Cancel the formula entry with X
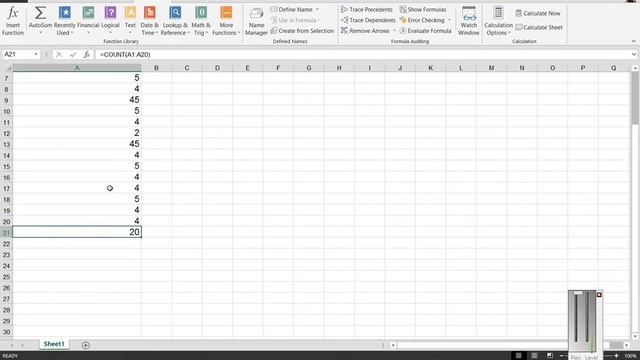The image size is (640, 360). click(59, 54)
